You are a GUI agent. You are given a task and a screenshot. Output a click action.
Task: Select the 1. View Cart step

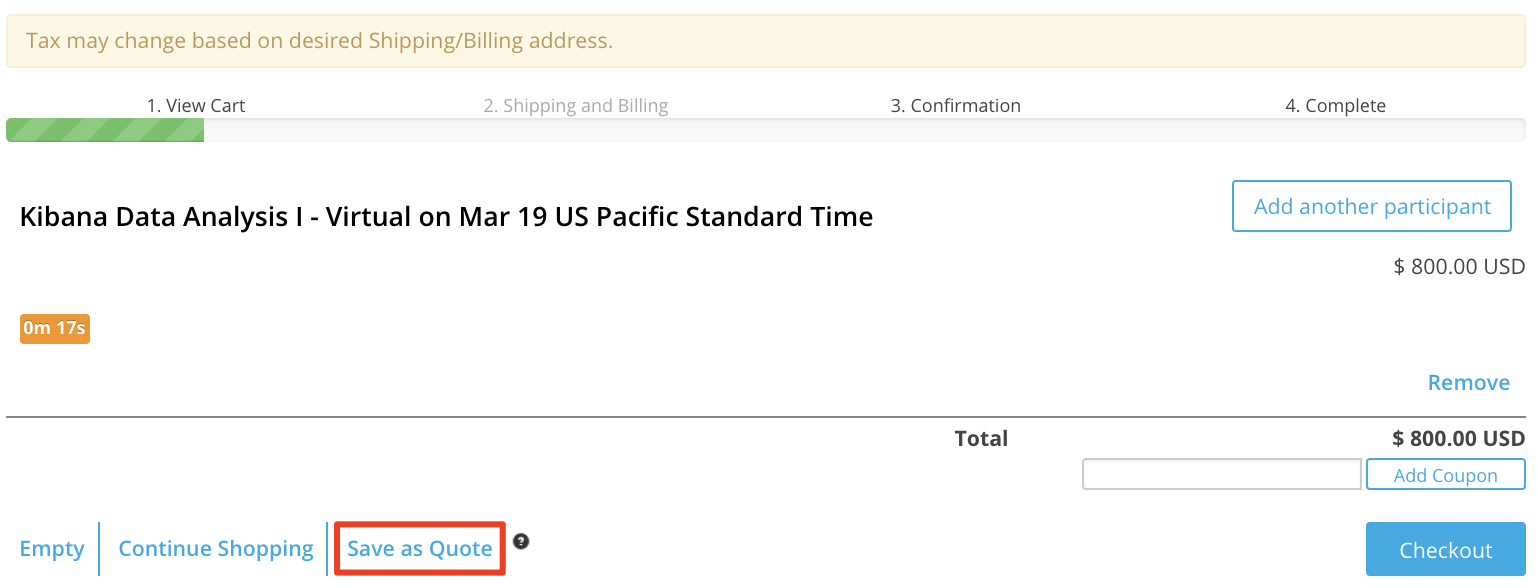tap(196, 105)
